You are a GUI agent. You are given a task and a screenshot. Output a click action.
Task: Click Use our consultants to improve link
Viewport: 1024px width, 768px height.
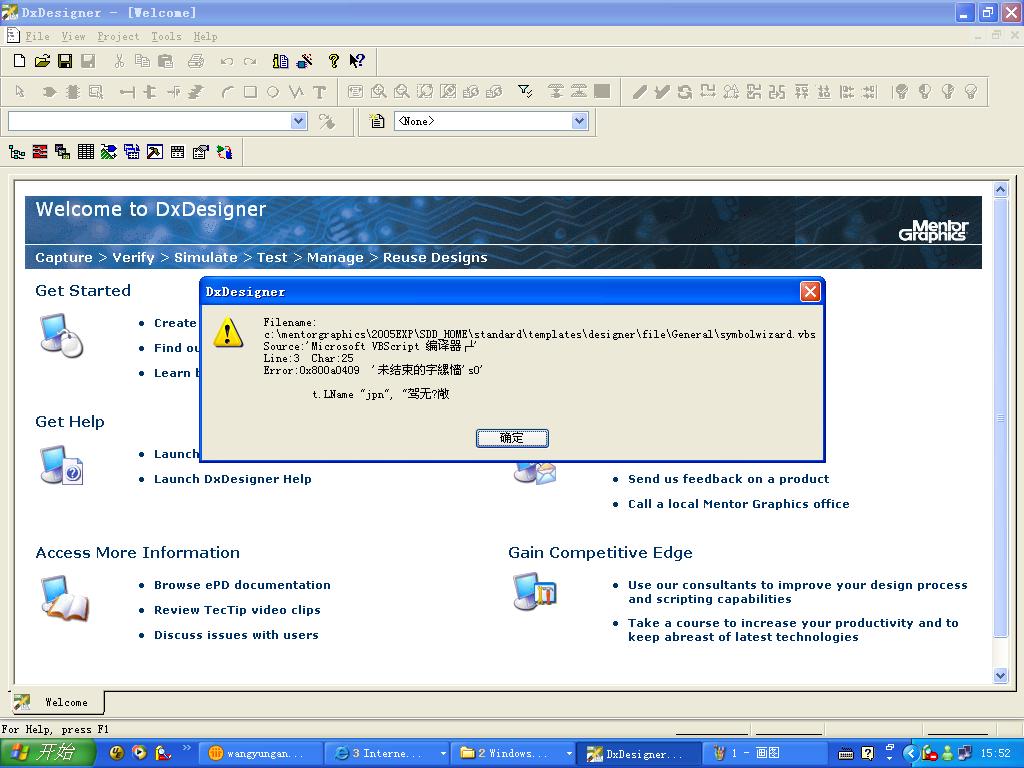click(x=797, y=592)
